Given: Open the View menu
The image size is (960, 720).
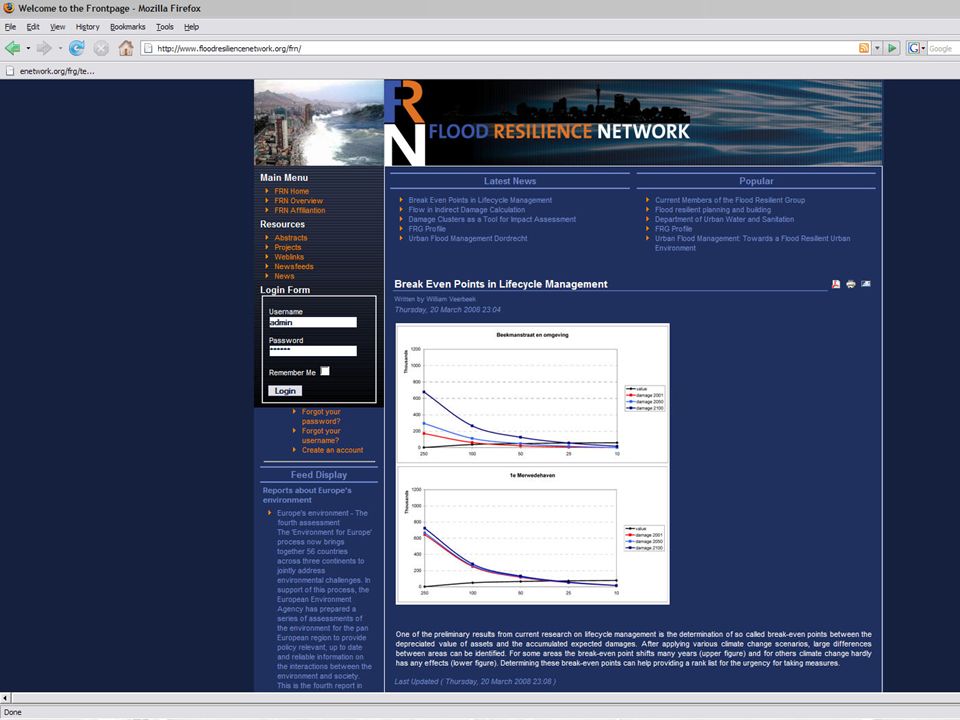Looking at the screenshot, I should tap(58, 27).
